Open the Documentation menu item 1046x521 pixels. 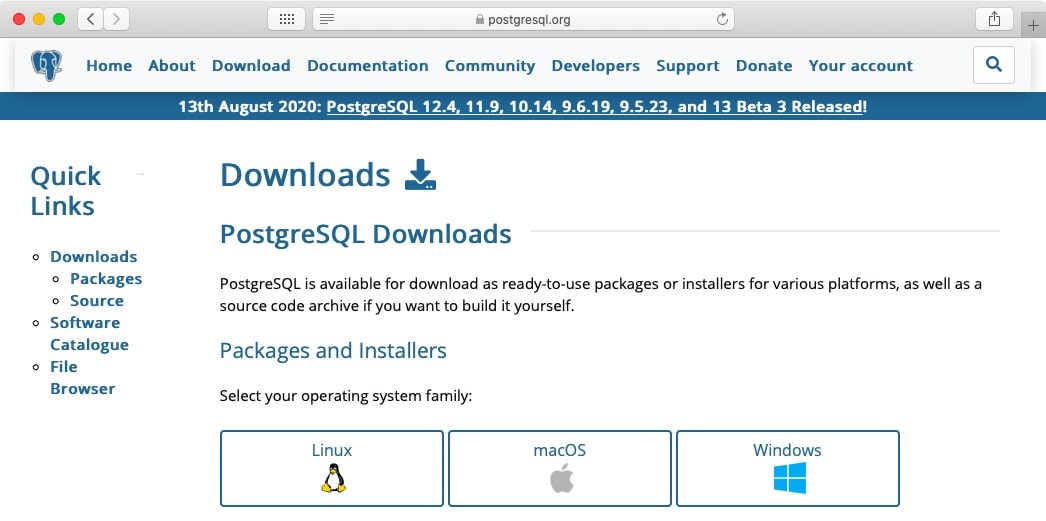click(367, 66)
